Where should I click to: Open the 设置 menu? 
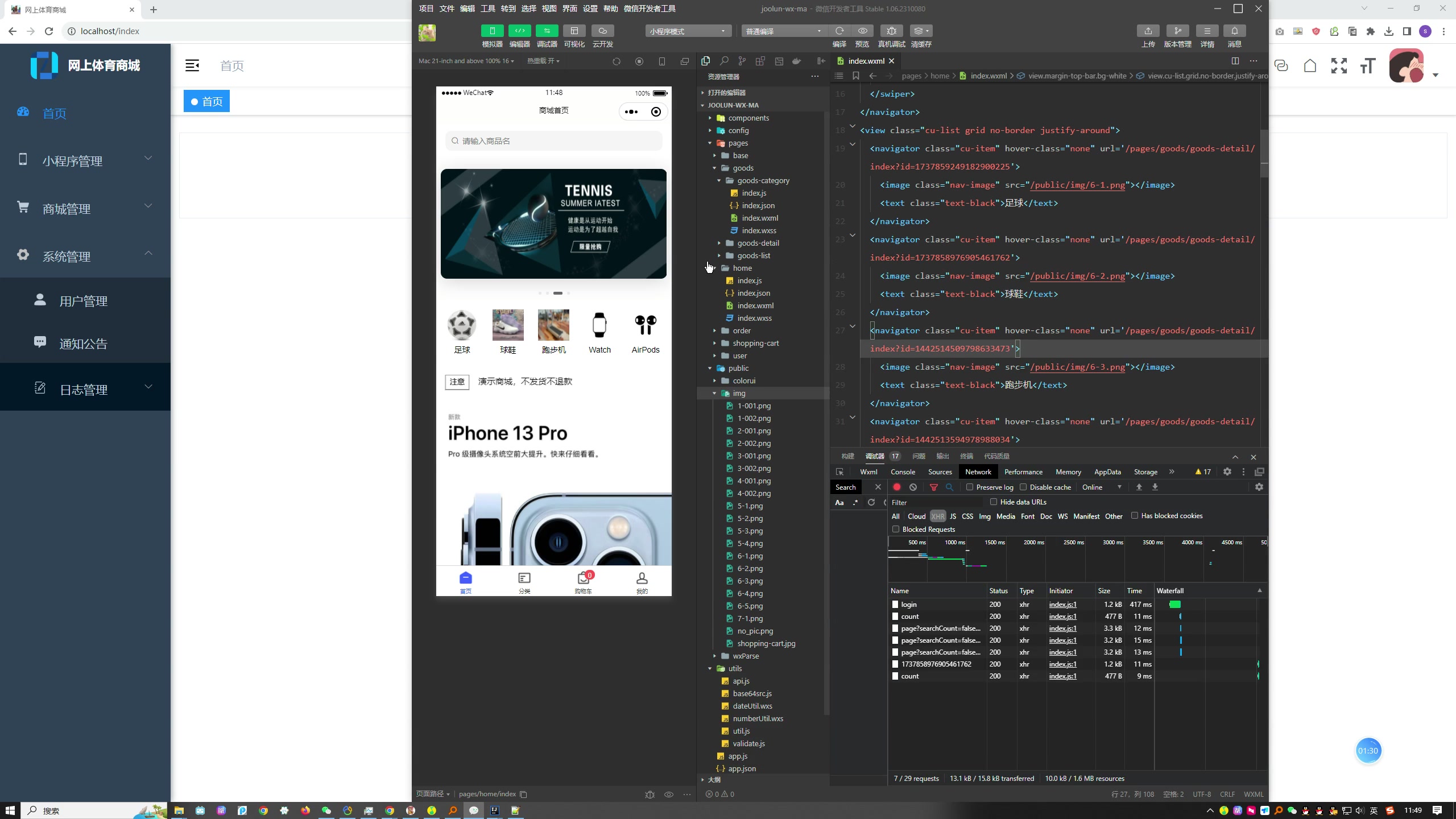(x=590, y=9)
